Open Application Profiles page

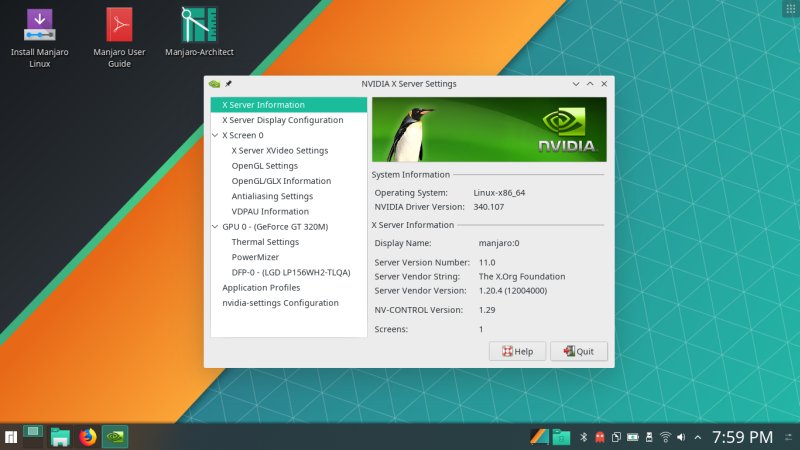coord(261,288)
